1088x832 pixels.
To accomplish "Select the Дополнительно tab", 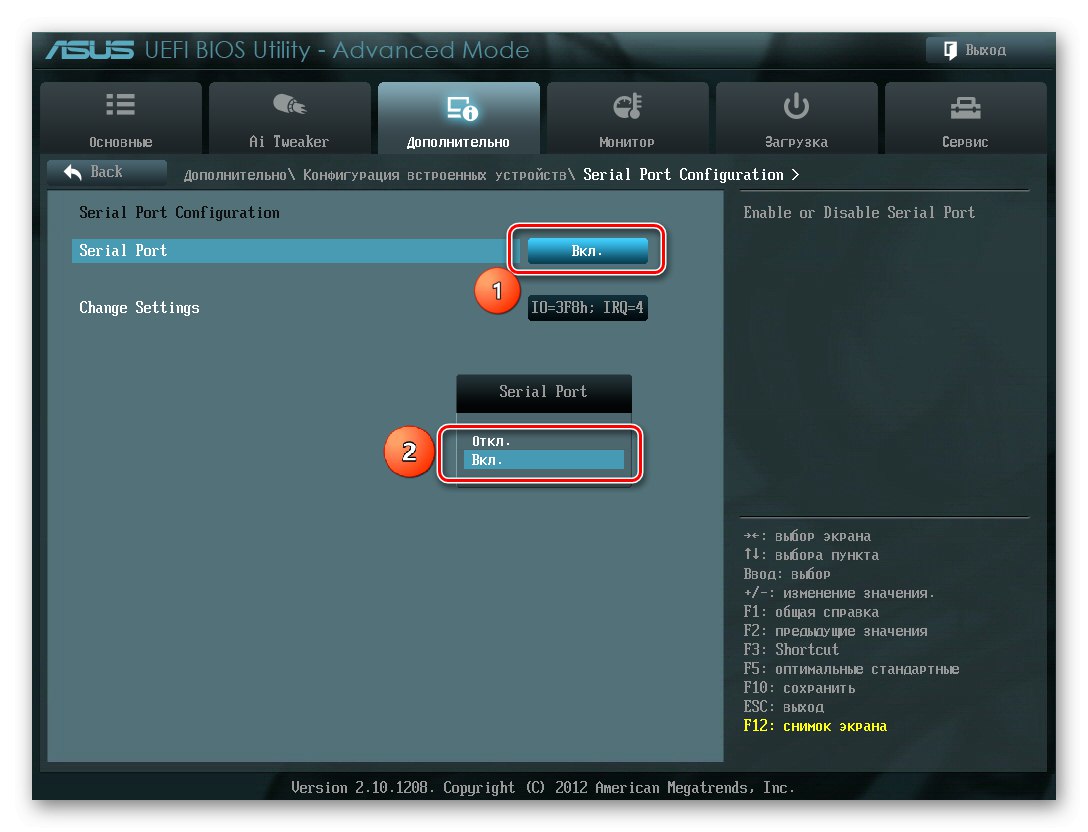I will pyautogui.click(x=459, y=118).
